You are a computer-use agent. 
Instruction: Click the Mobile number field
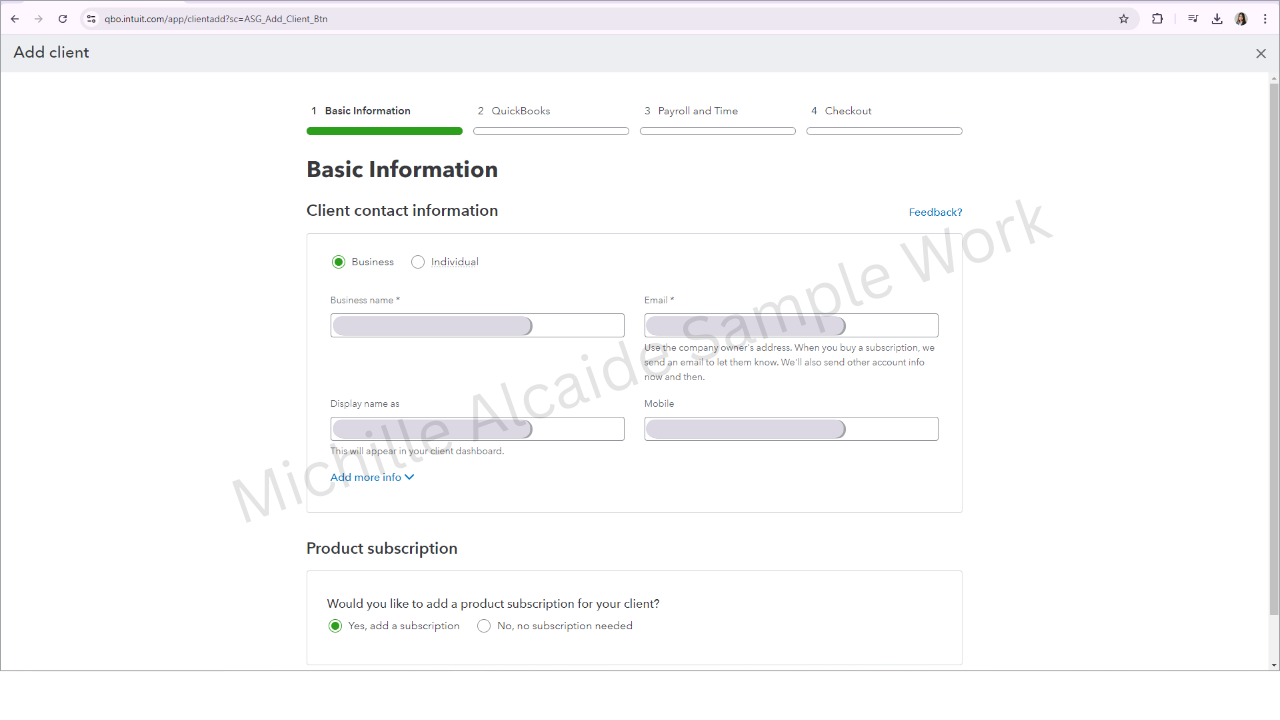point(791,429)
